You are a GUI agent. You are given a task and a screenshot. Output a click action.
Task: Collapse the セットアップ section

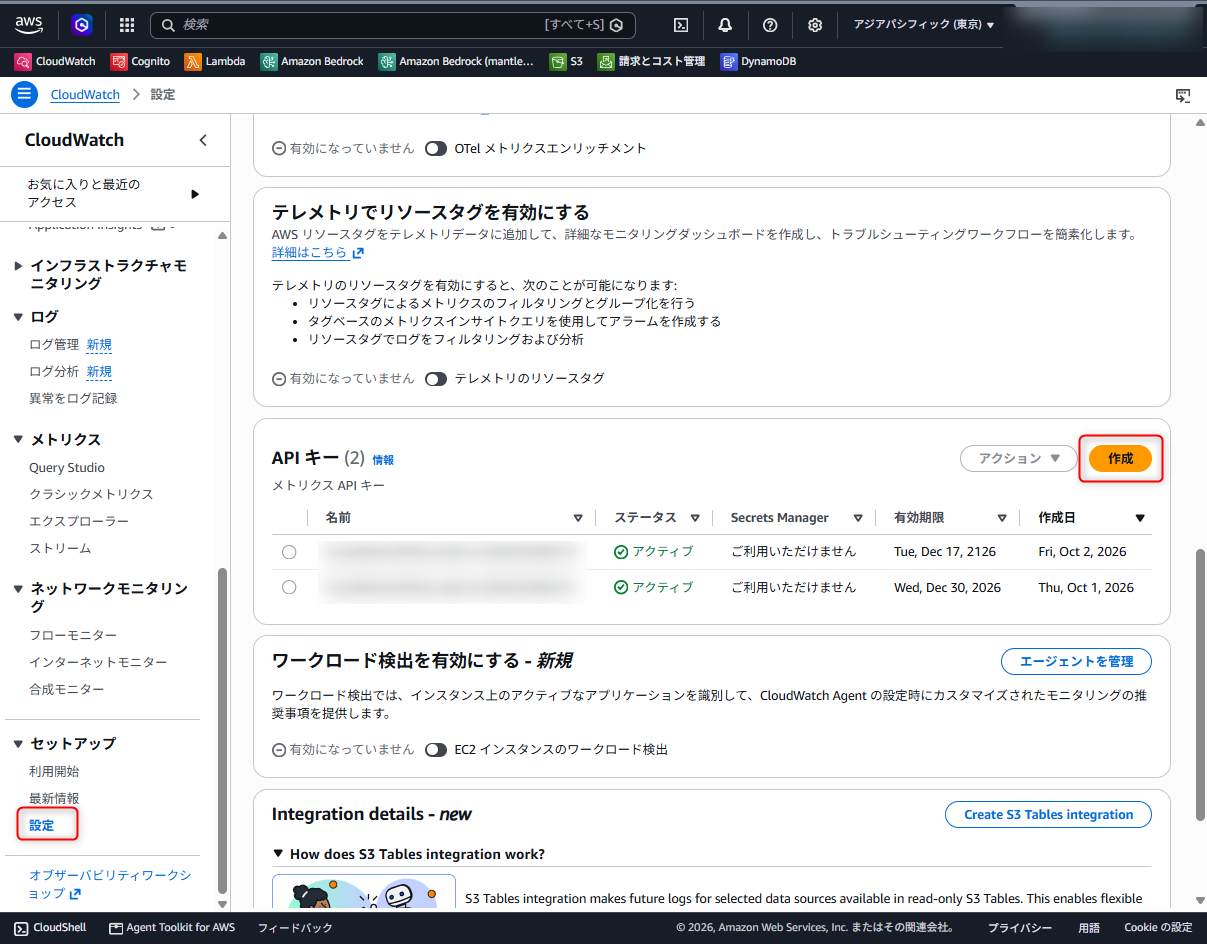(18, 744)
